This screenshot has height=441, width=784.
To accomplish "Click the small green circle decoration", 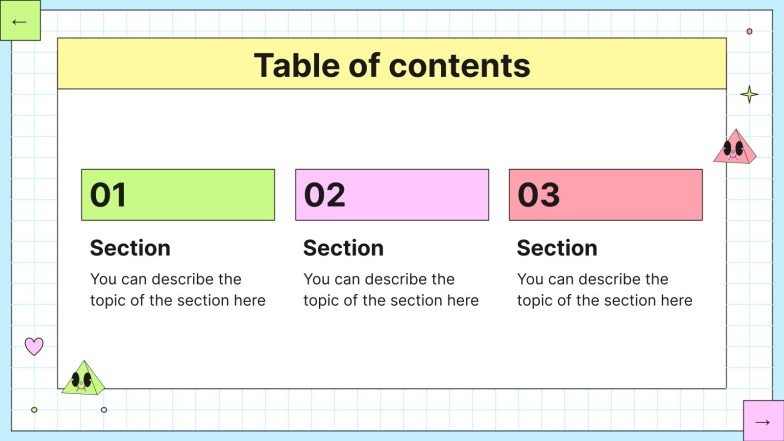I will [34, 410].
